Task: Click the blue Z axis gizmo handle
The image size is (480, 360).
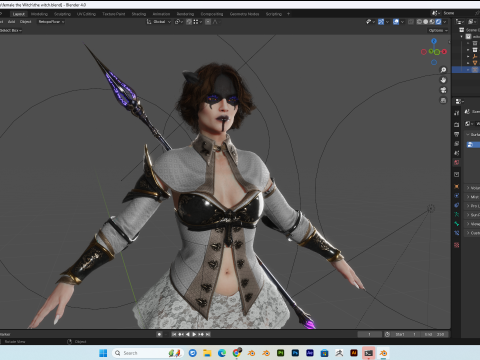Action: pyautogui.click(x=434, y=41)
